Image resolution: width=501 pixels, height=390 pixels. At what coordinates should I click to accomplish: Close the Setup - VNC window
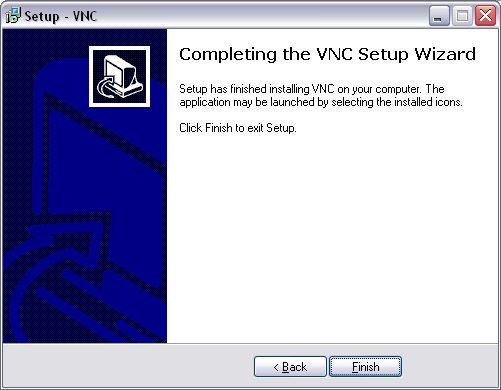click(x=485, y=15)
